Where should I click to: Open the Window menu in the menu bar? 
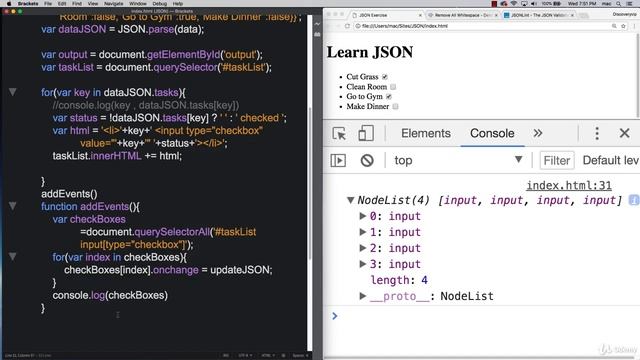pos(138,3)
